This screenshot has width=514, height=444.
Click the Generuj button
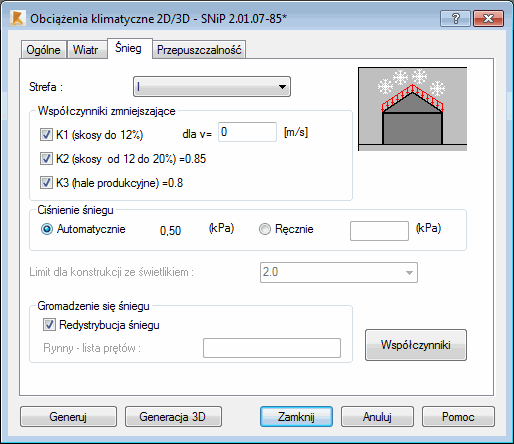point(68,417)
